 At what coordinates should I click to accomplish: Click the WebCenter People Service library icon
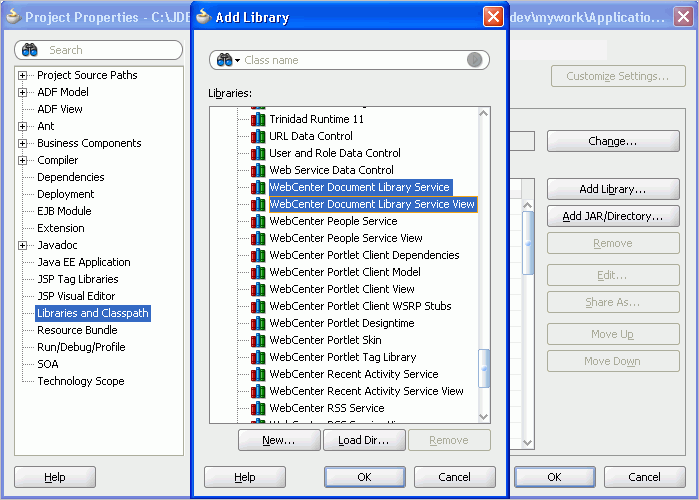pyautogui.click(x=258, y=221)
